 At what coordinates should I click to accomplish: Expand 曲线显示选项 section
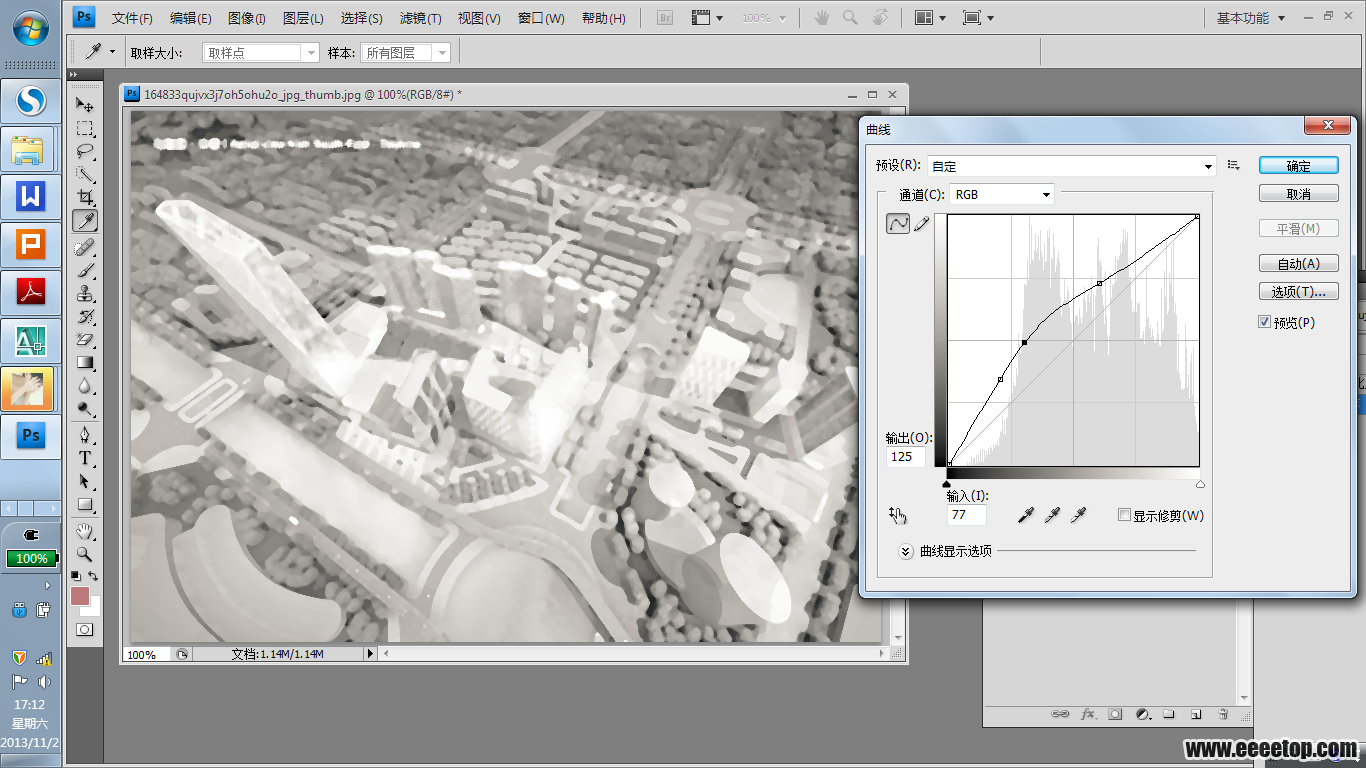[x=906, y=551]
